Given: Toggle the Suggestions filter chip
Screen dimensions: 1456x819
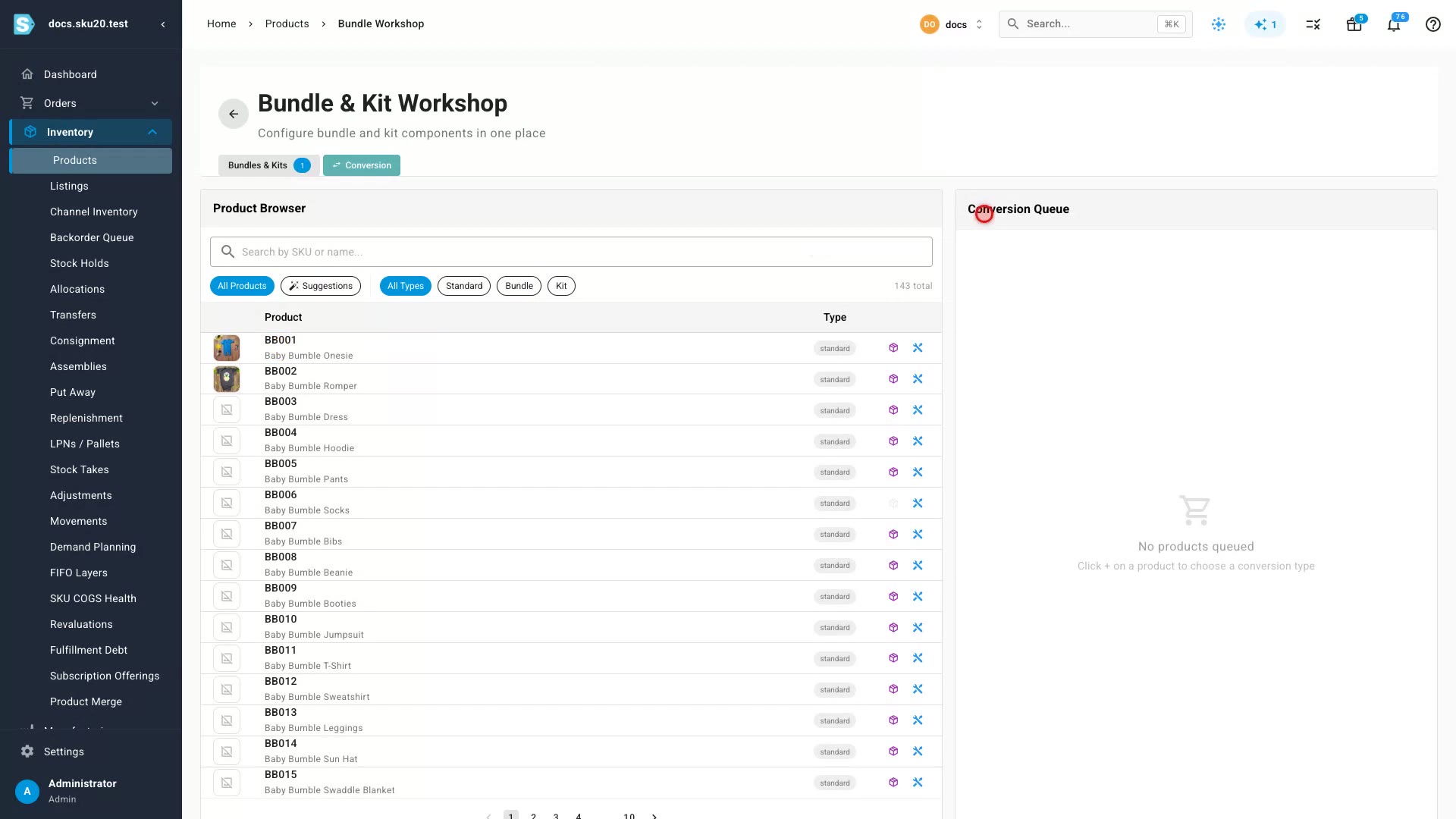Looking at the screenshot, I should pos(321,286).
